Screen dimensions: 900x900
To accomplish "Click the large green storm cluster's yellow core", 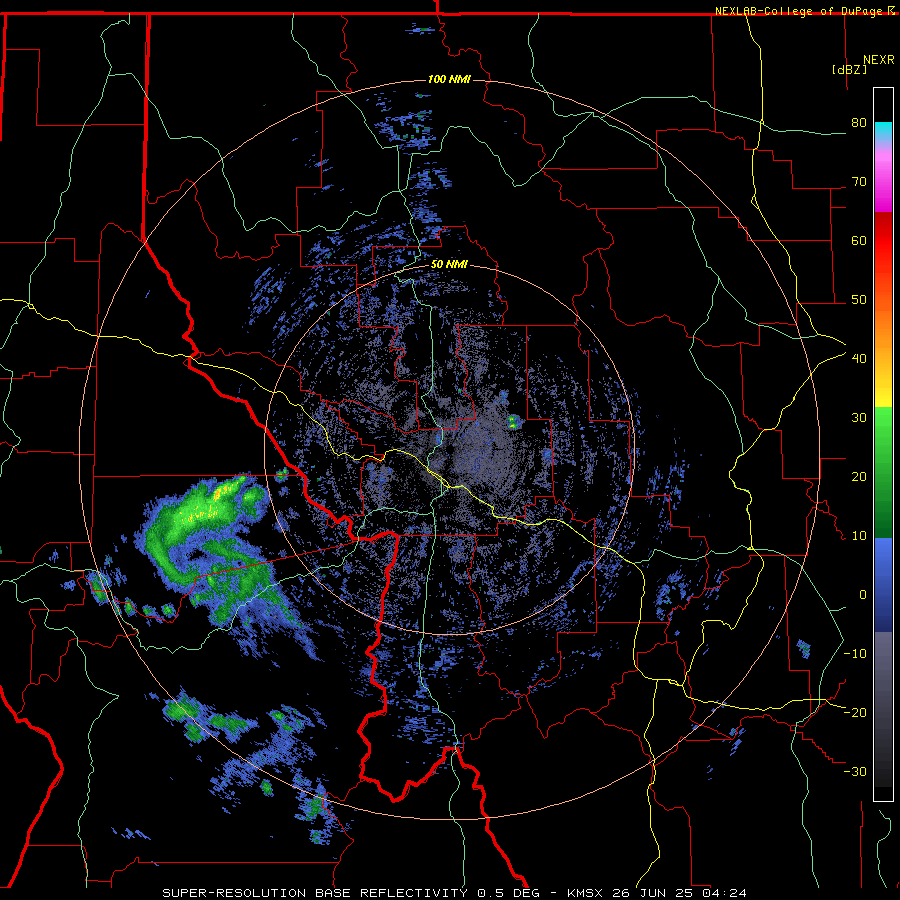I will point(223,492).
